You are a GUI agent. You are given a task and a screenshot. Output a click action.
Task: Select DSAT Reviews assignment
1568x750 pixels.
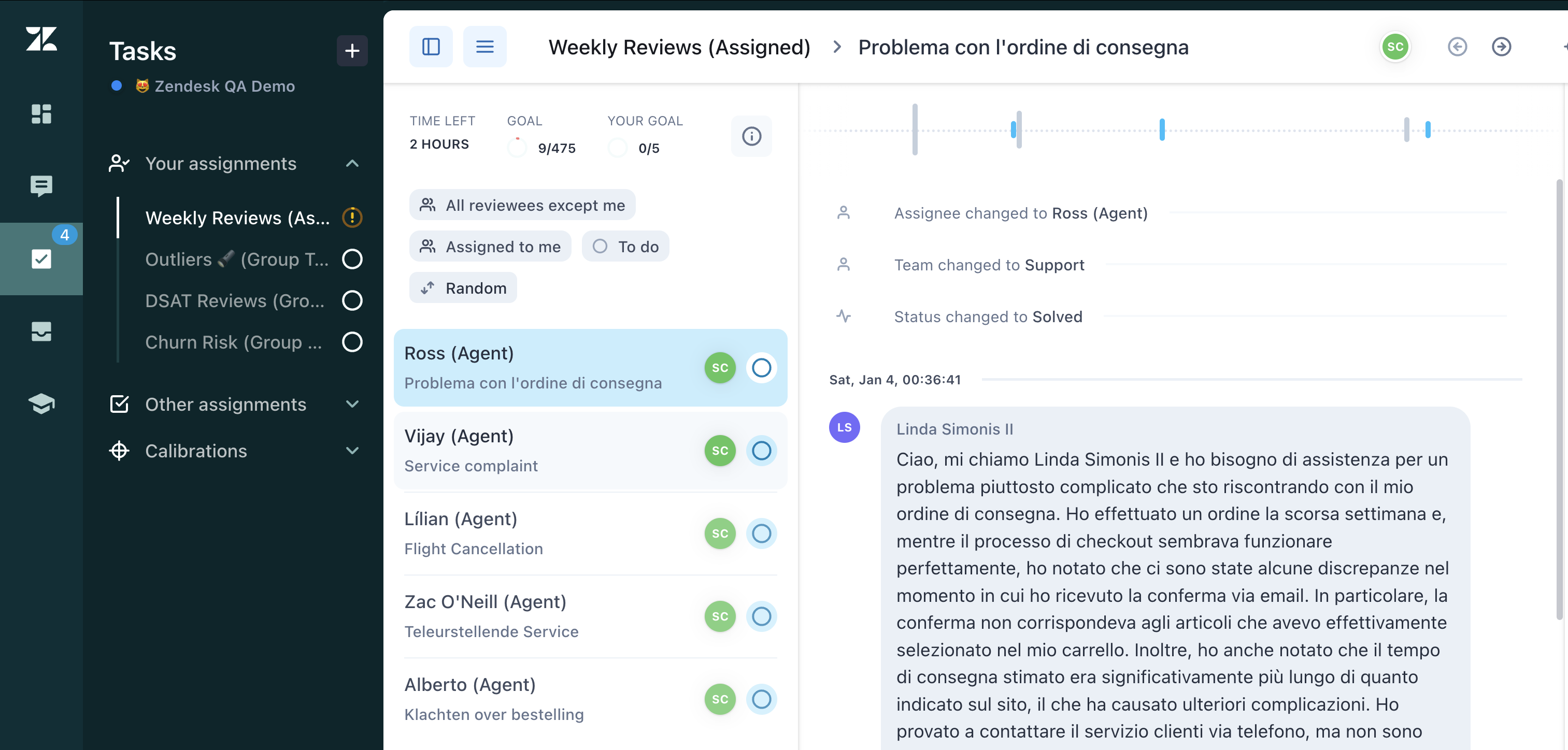(235, 300)
